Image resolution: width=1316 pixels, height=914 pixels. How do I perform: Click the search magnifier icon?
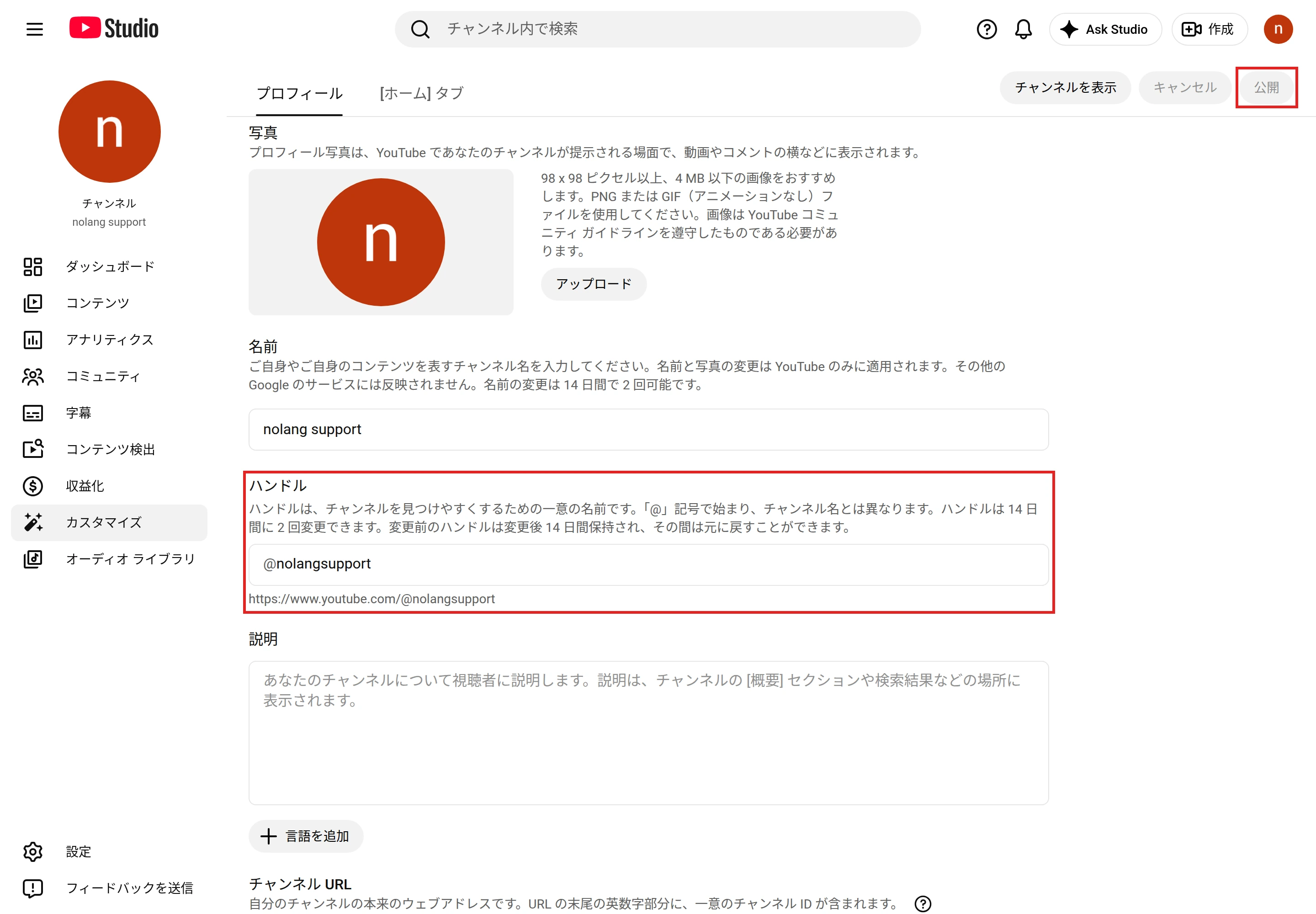420,29
